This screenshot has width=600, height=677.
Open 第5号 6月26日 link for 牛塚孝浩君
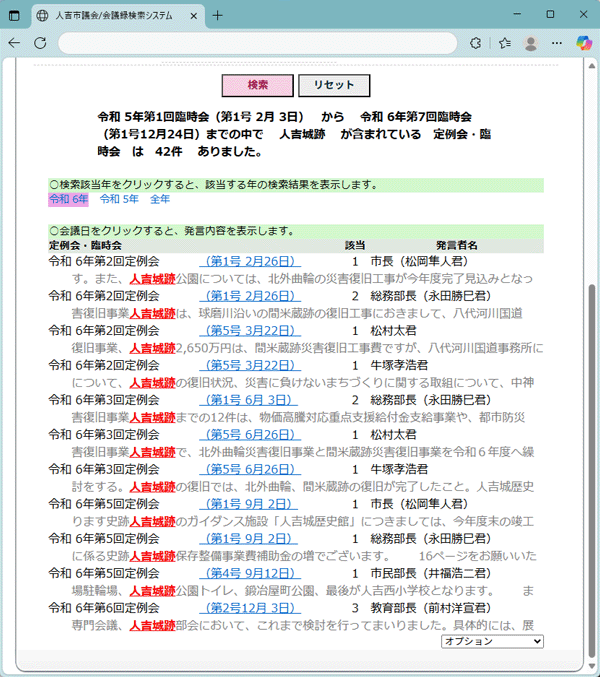tap(250, 469)
